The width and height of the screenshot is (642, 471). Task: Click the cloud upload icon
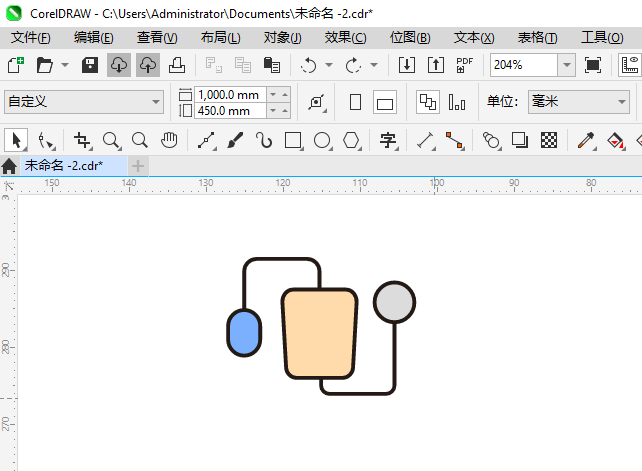click(148, 65)
